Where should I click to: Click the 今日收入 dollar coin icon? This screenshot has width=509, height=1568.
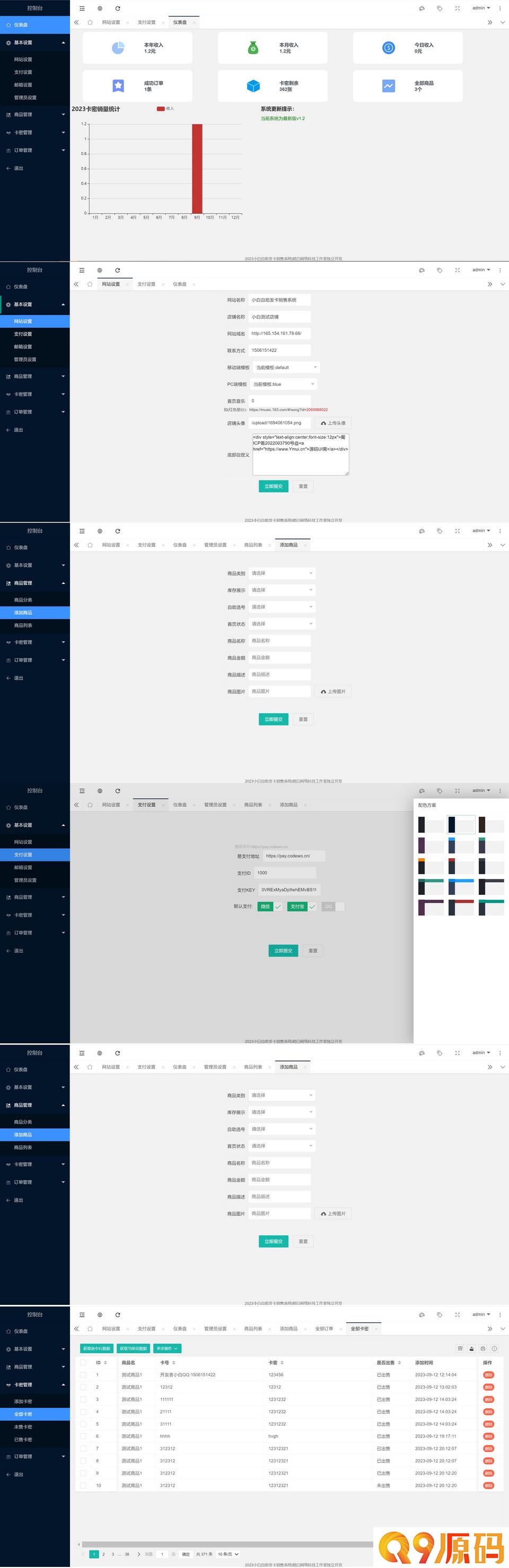pyautogui.click(x=389, y=48)
